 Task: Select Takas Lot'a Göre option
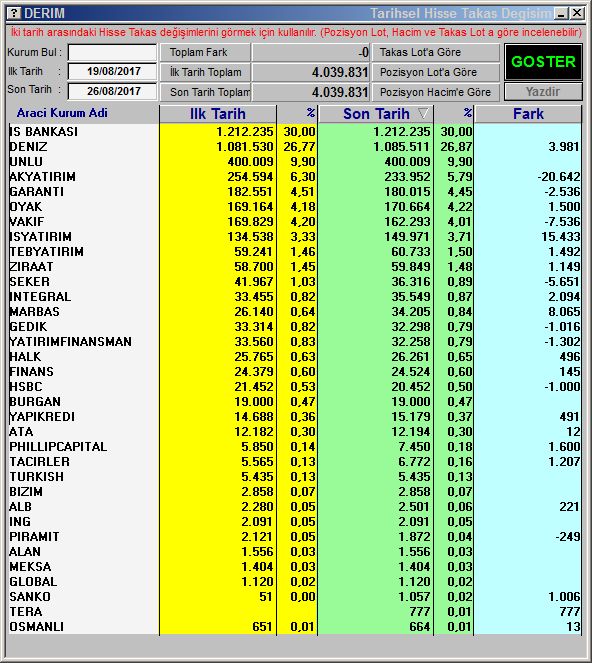[x=436, y=52]
